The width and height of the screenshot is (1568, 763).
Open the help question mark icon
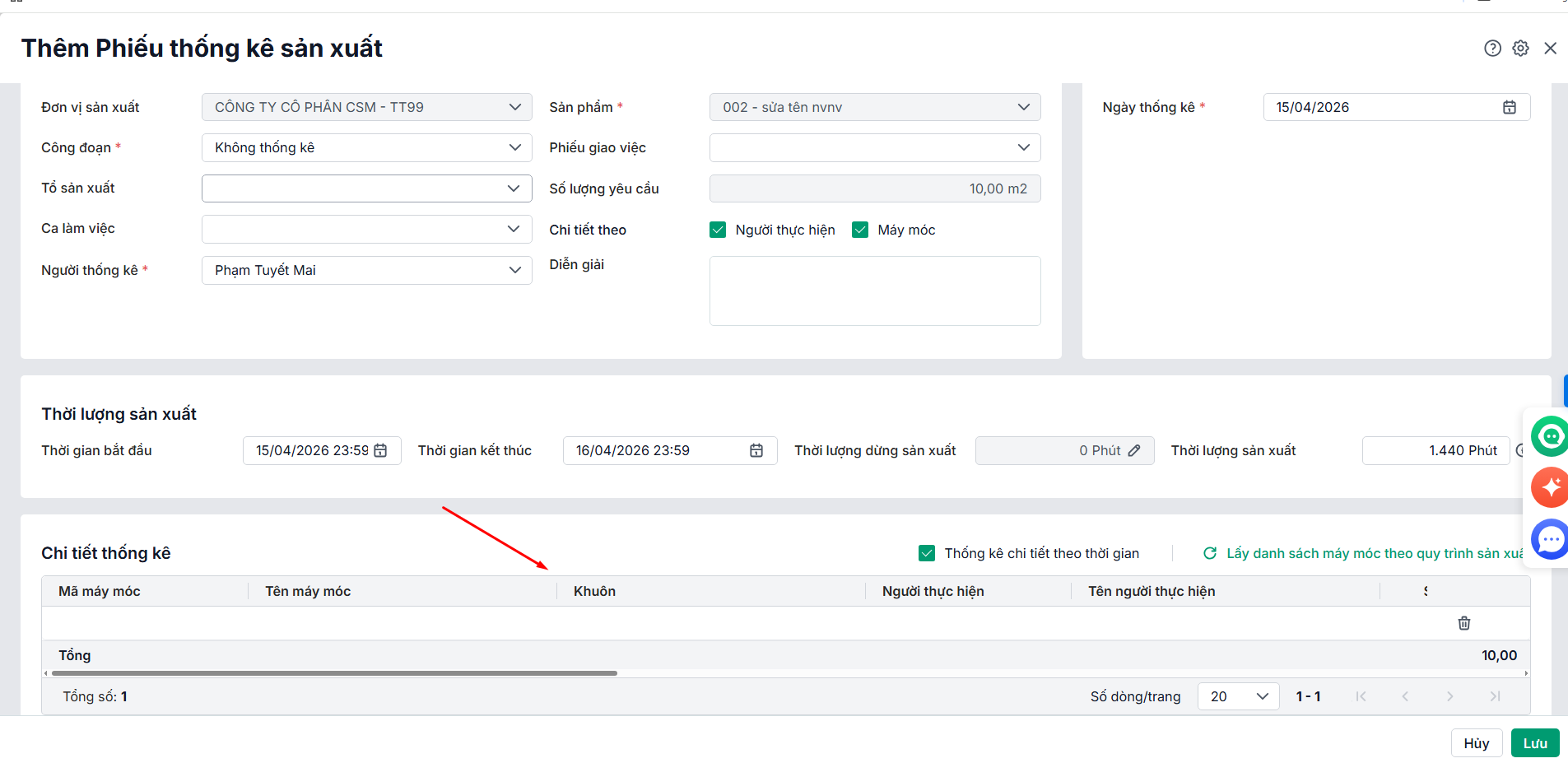[1492, 49]
